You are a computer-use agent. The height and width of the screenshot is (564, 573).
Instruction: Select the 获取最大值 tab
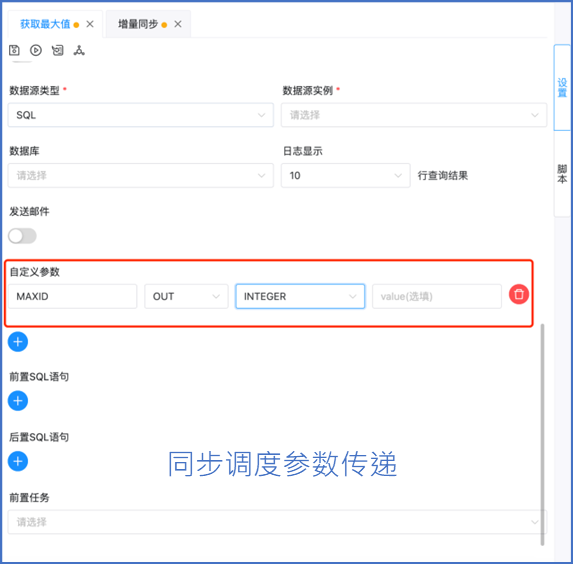45,24
